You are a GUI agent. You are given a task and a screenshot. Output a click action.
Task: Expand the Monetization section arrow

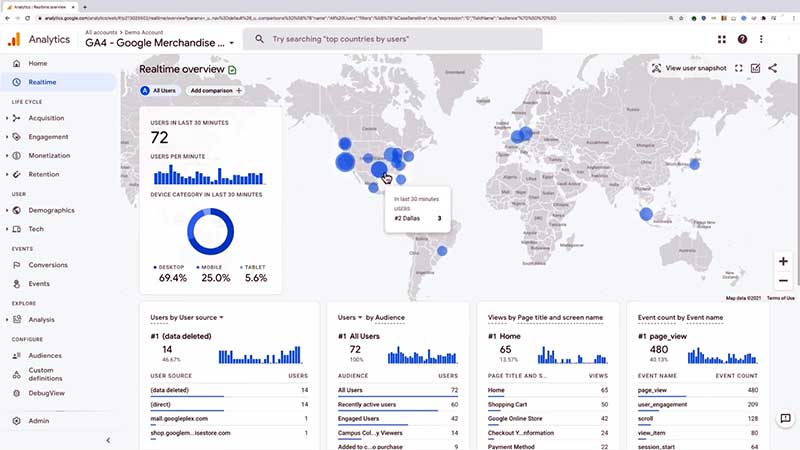pos(7,156)
